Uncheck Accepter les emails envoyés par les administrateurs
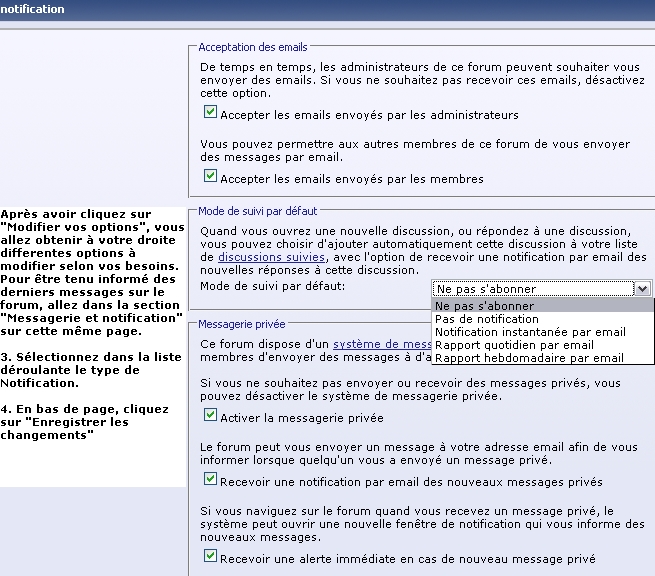The image size is (655, 576). (x=210, y=114)
